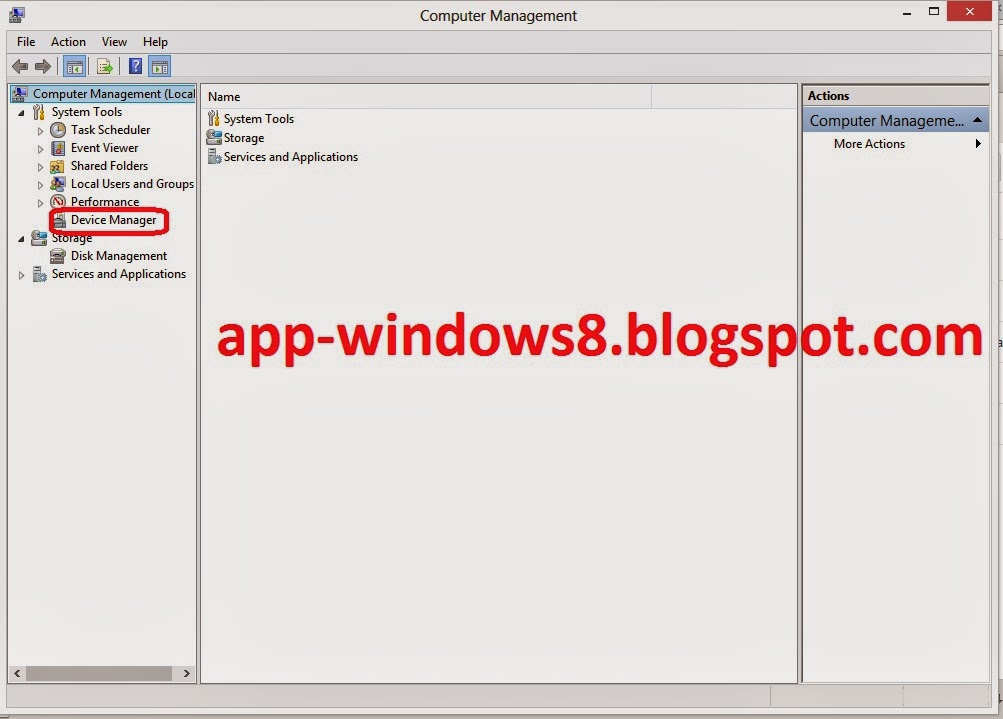Toggle Show/Hide Action Pane toolbar icon
The width and height of the screenshot is (1003, 719).
(x=160, y=67)
